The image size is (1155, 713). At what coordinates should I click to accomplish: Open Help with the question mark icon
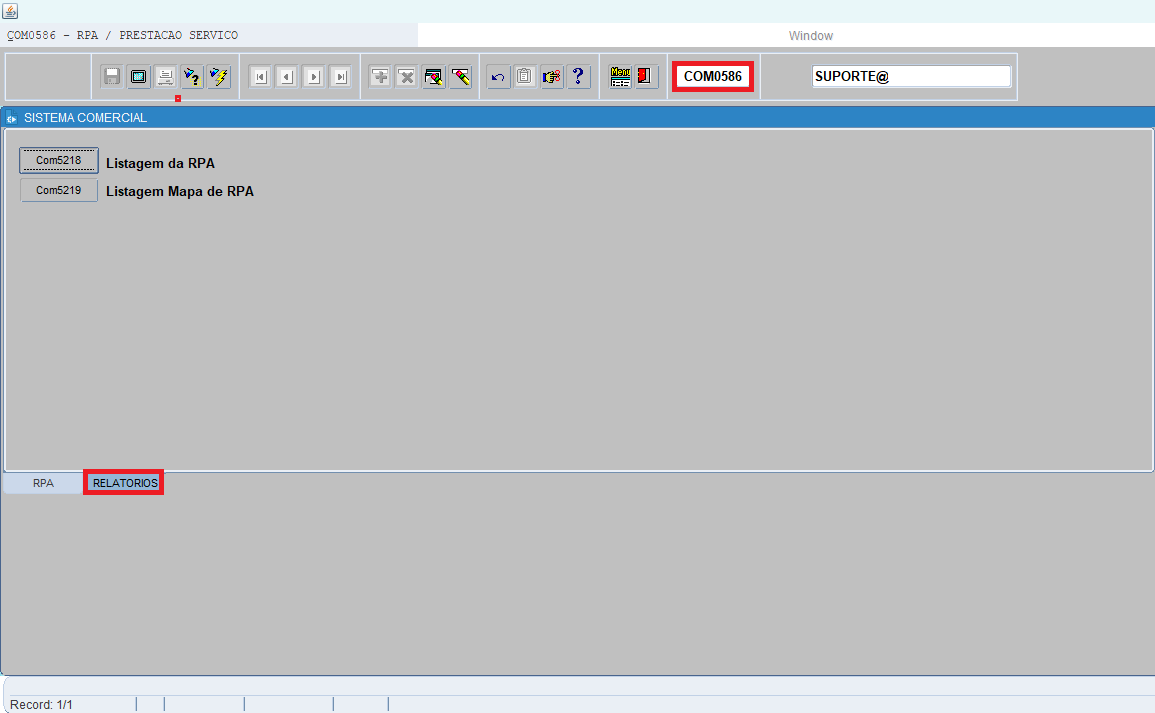pos(578,77)
